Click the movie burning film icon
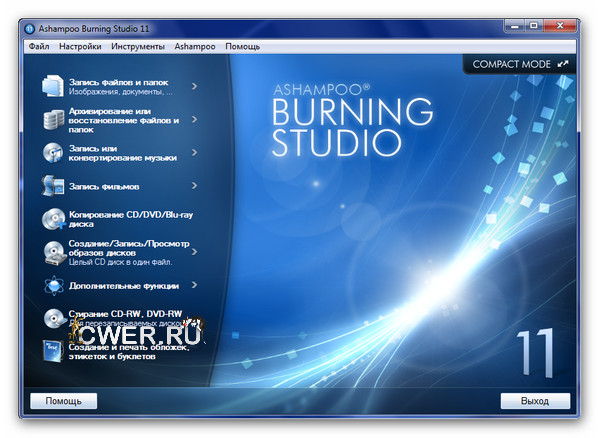The height and width of the screenshot is (438, 600). pyautogui.click(x=53, y=186)
